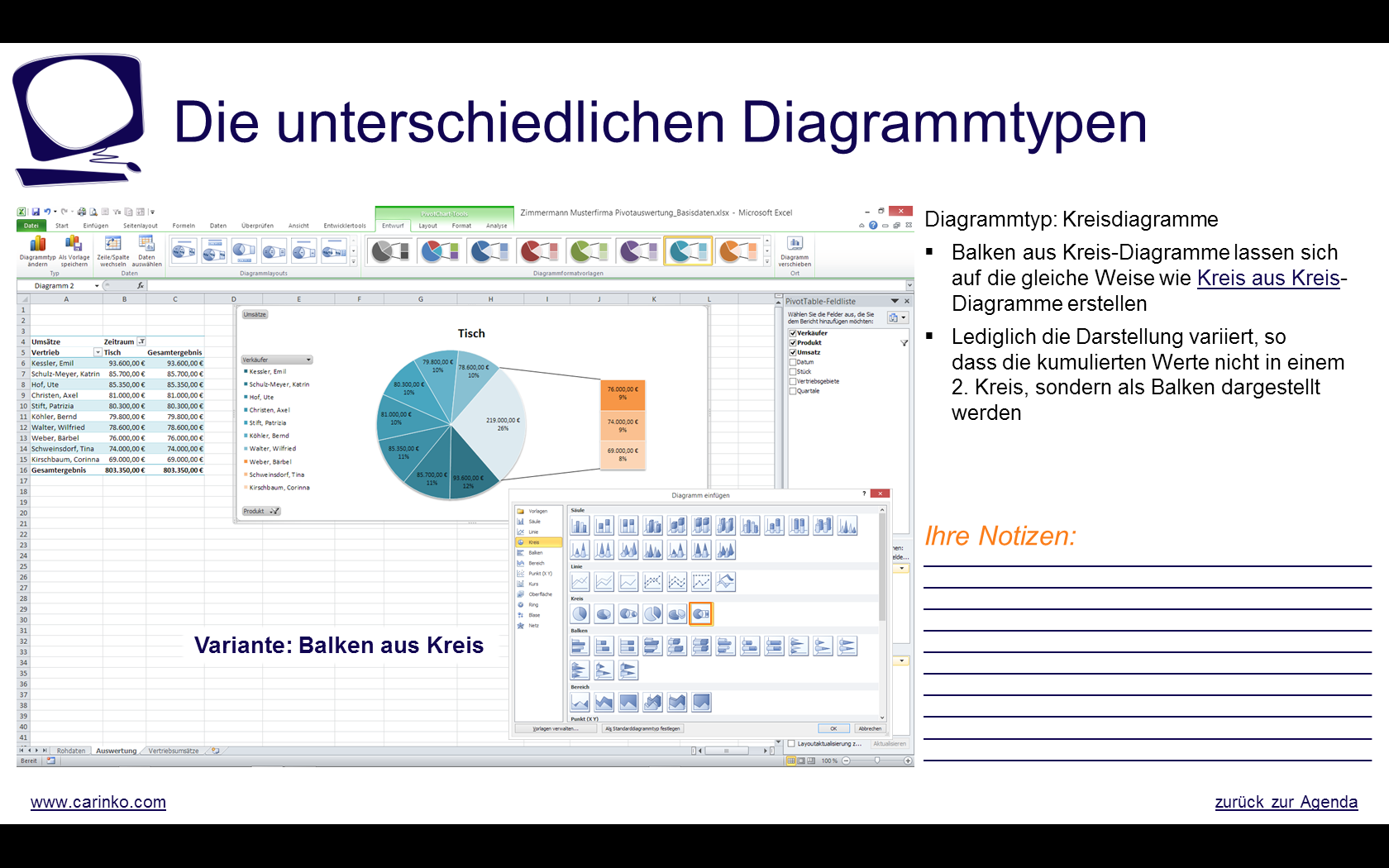Click the Excel save icon

pos(36,212)
